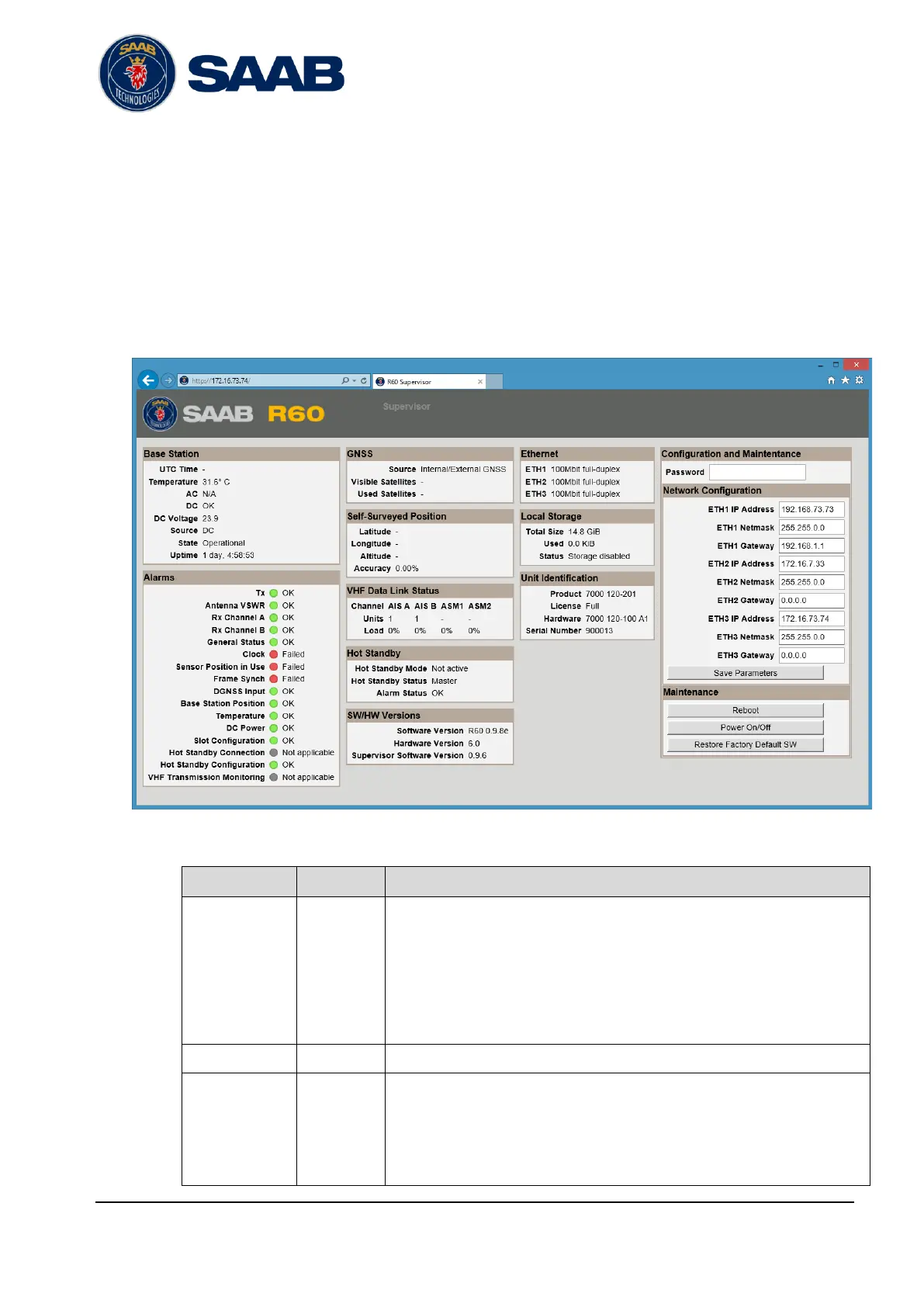Click the Slot Configuration status indicator
Viewport: 924px width, 1307px height.
point(274,740)
